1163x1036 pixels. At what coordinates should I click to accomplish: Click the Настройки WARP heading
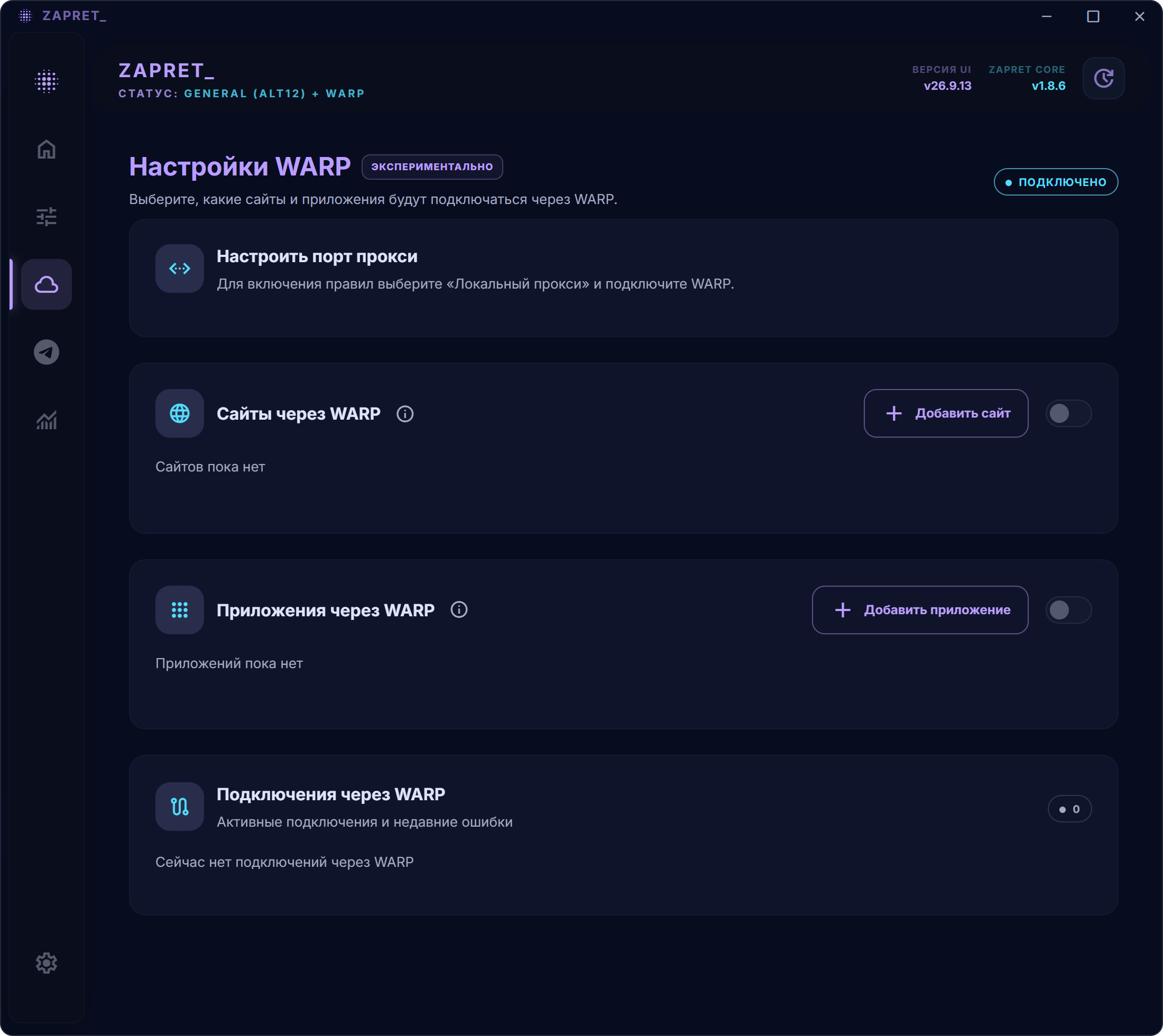click(x=239, y=167)
